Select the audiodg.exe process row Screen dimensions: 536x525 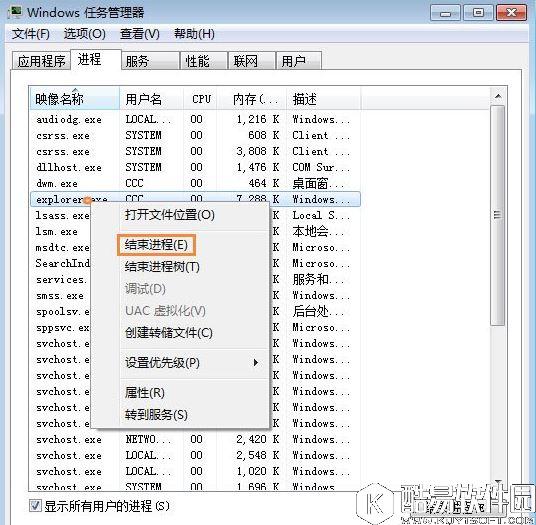[195, 119]
